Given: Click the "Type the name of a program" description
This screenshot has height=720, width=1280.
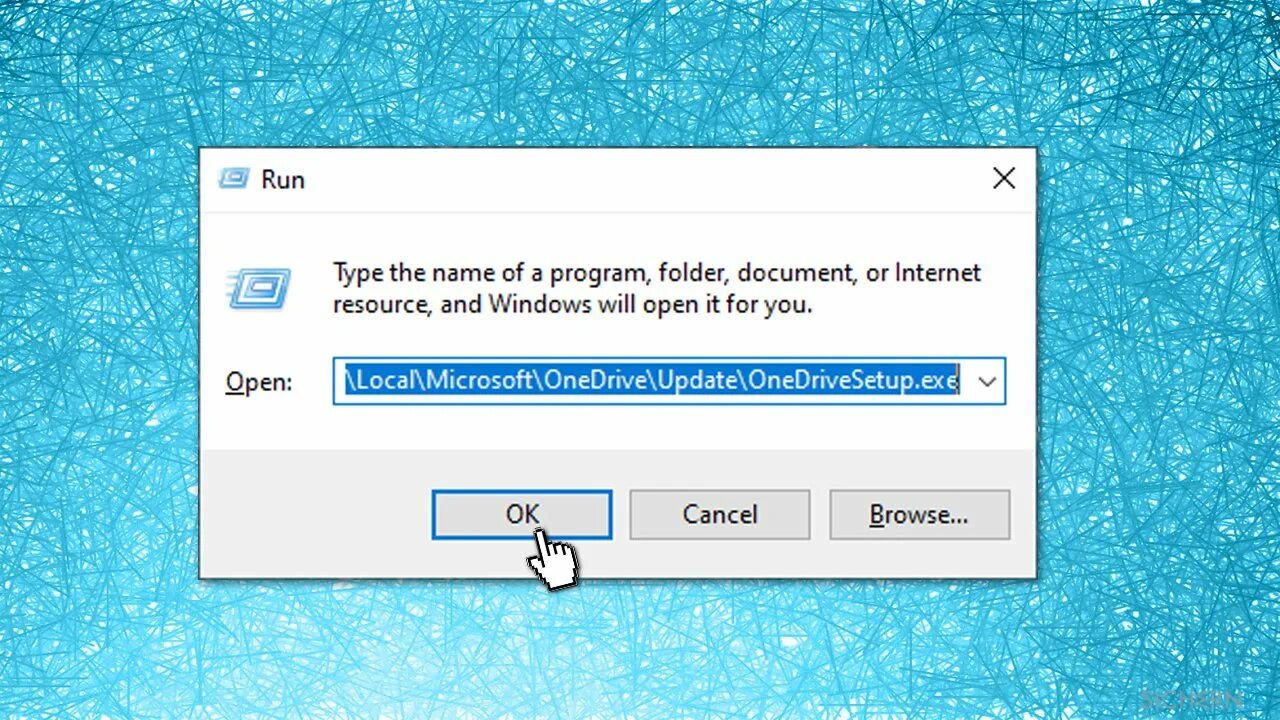Looking at the screenshot, I should (x=657, y=288).
